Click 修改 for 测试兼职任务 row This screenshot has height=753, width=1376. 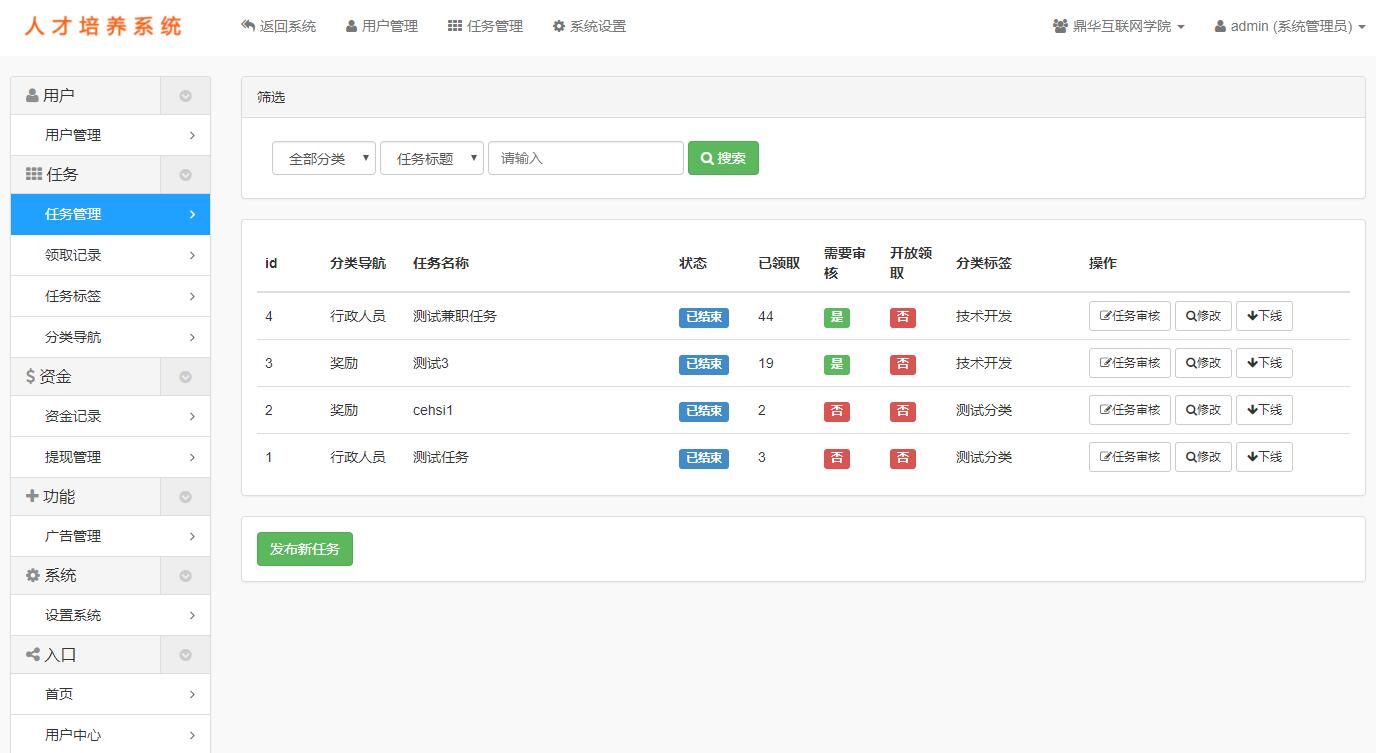tap(1203, 316)
